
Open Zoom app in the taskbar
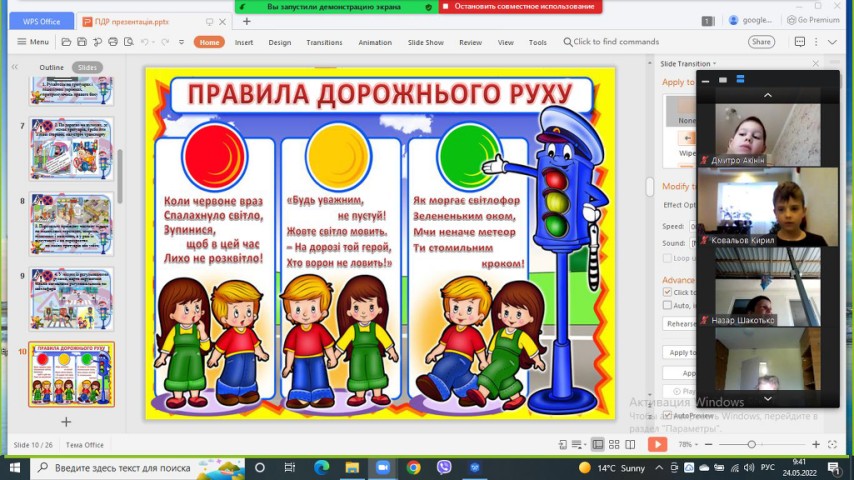tap(382, 467)
